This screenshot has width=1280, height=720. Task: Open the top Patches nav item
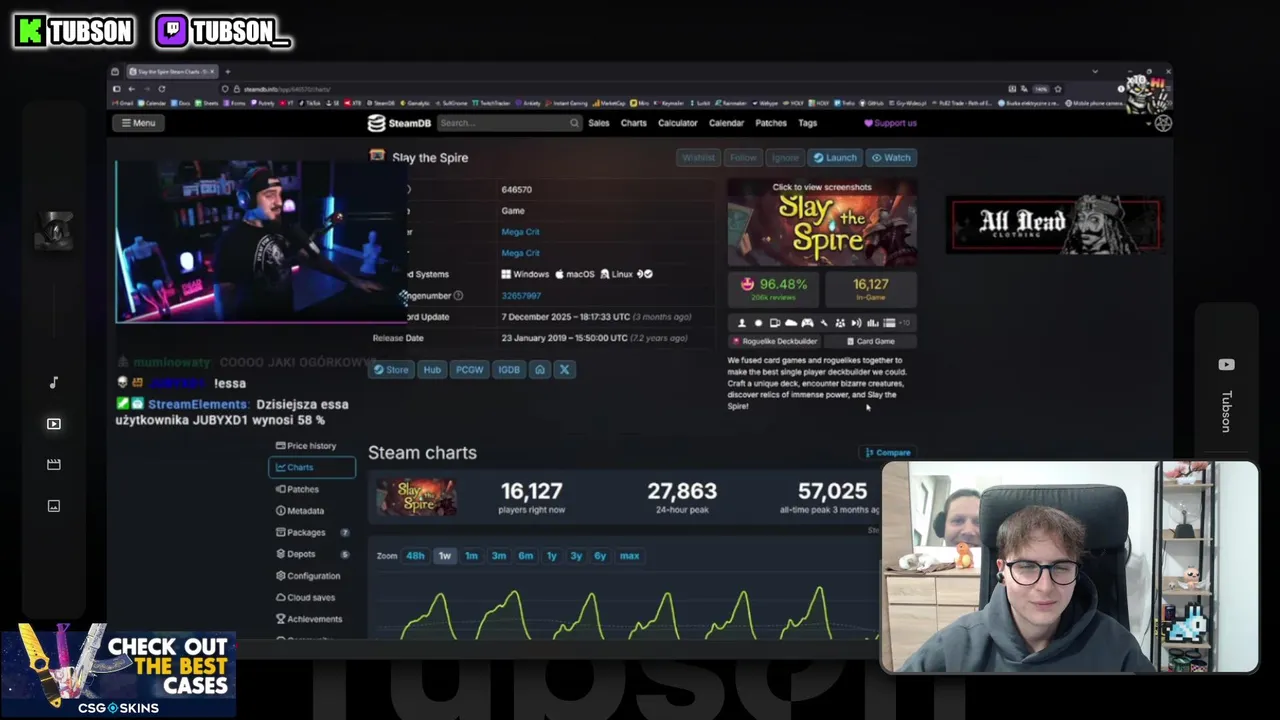coord(771,123)
